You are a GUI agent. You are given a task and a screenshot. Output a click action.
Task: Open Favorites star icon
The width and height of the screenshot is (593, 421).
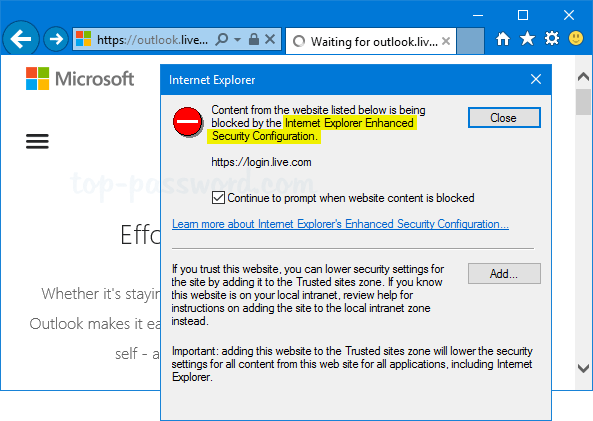[x=527, y=38]
